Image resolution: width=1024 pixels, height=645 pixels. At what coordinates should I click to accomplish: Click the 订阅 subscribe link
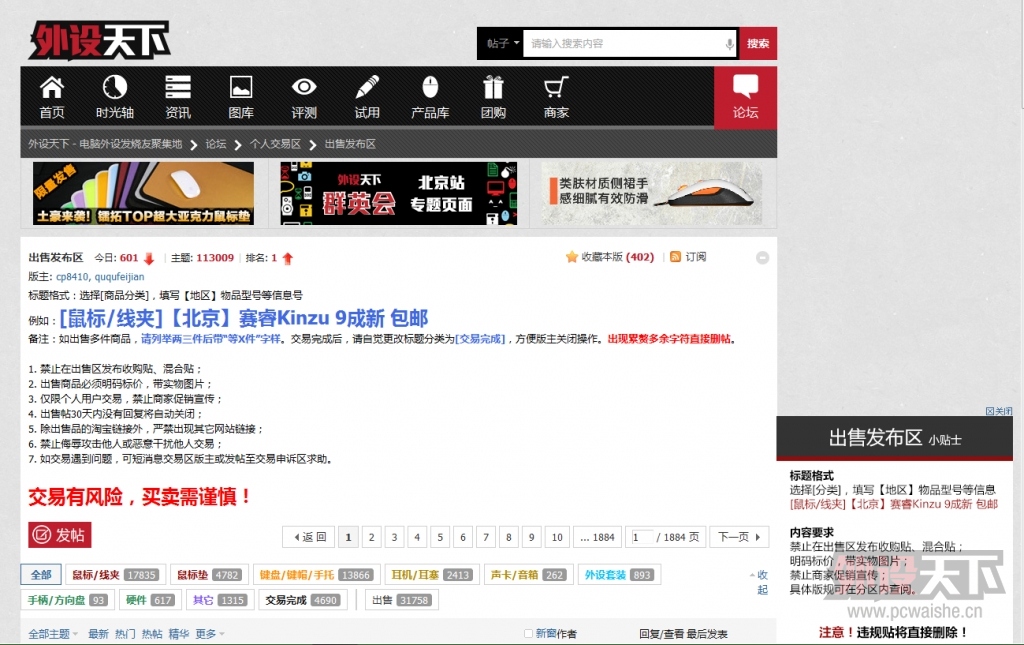point(696,257)
